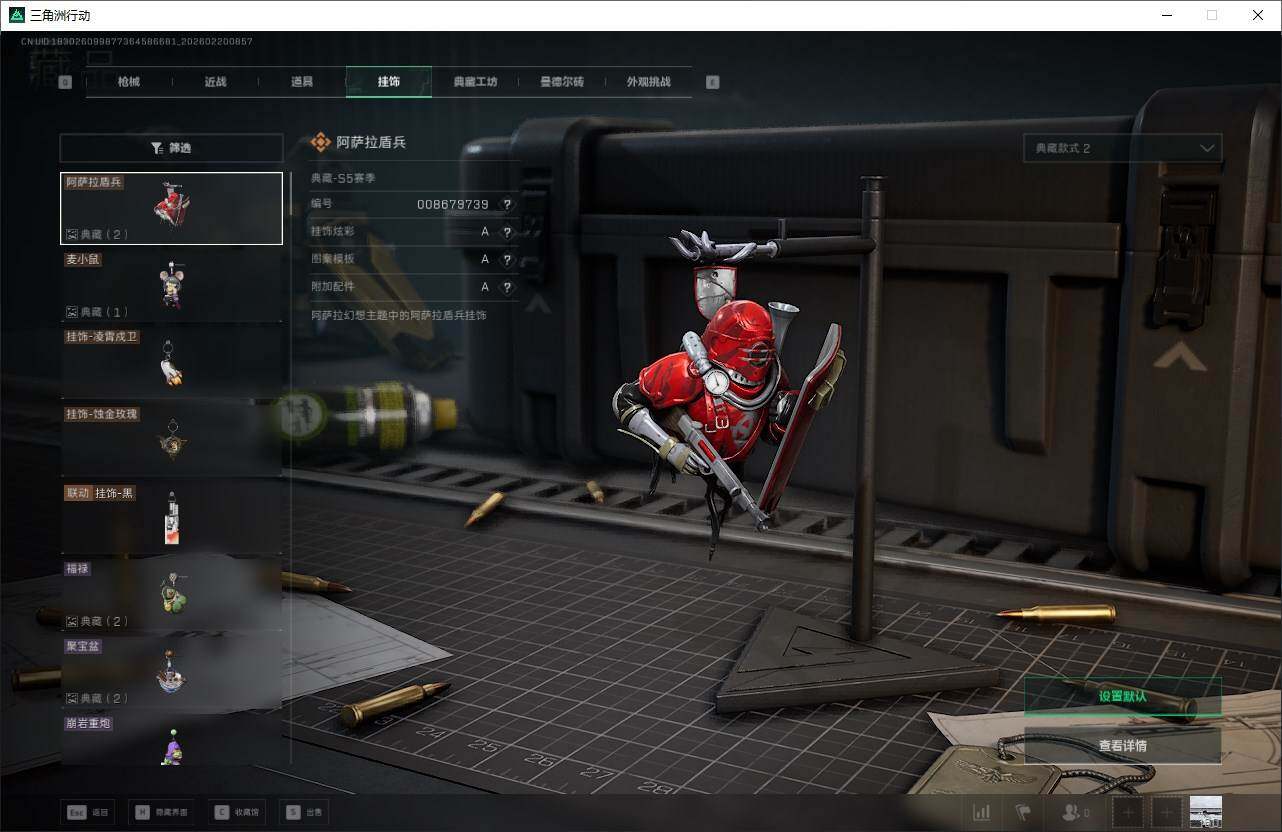Screen dimensions: 1282x832
Task: Click the filter funnel icon
Action: click(x=157, y=148)
